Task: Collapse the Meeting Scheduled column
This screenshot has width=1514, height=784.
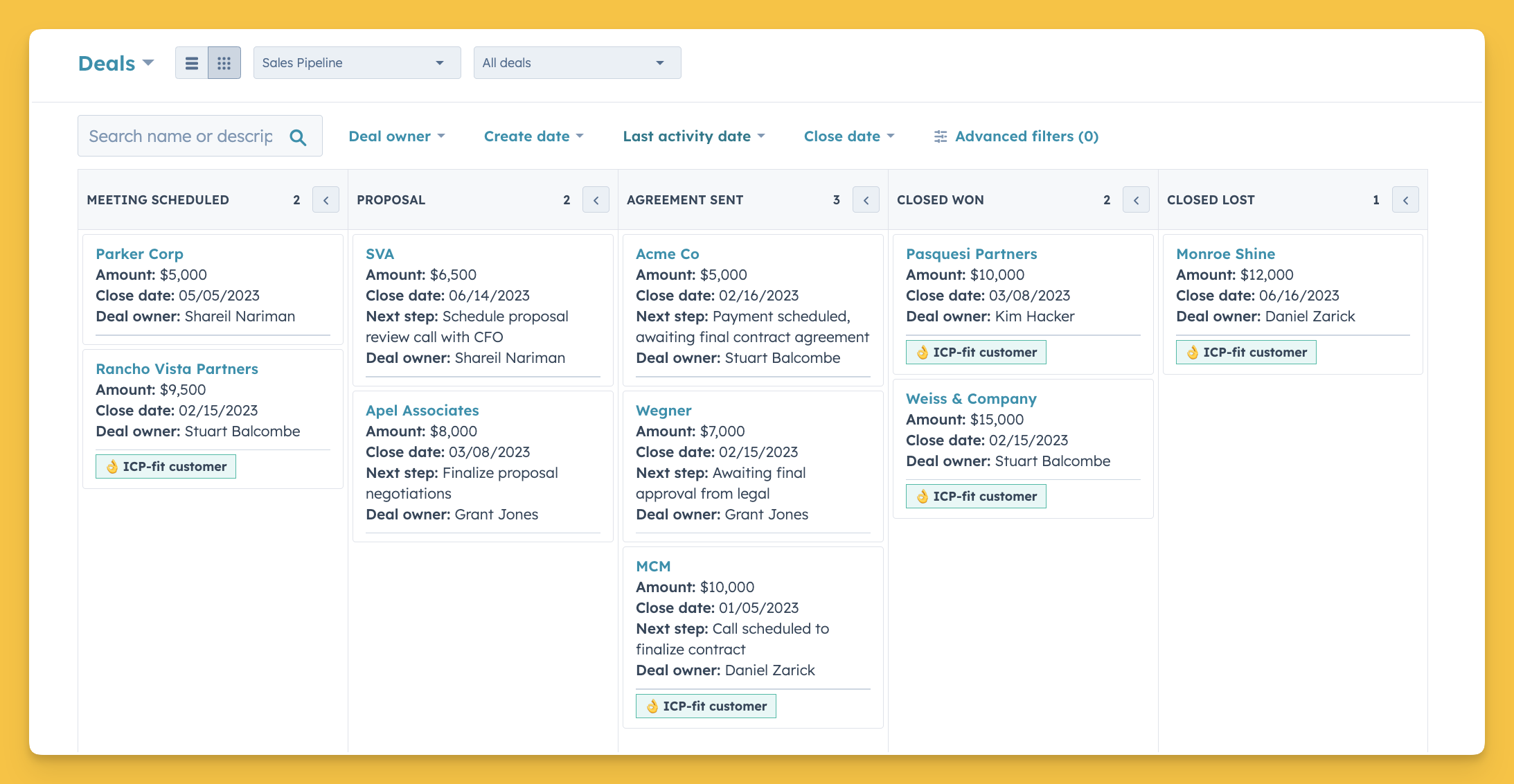Action: [x=326, y=199]
